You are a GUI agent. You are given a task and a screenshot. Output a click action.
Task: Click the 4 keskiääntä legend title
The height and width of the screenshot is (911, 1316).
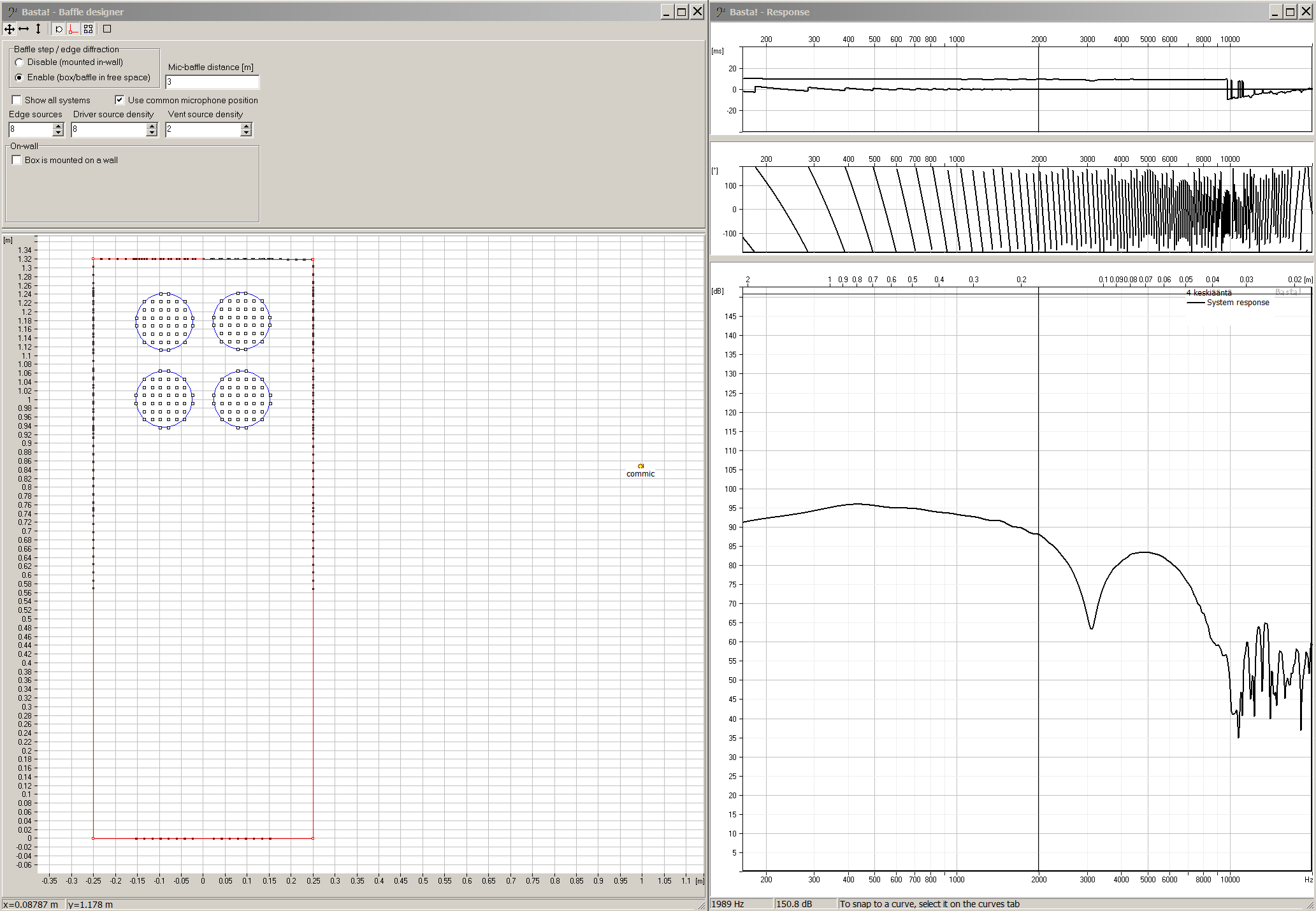[1209, 293]
